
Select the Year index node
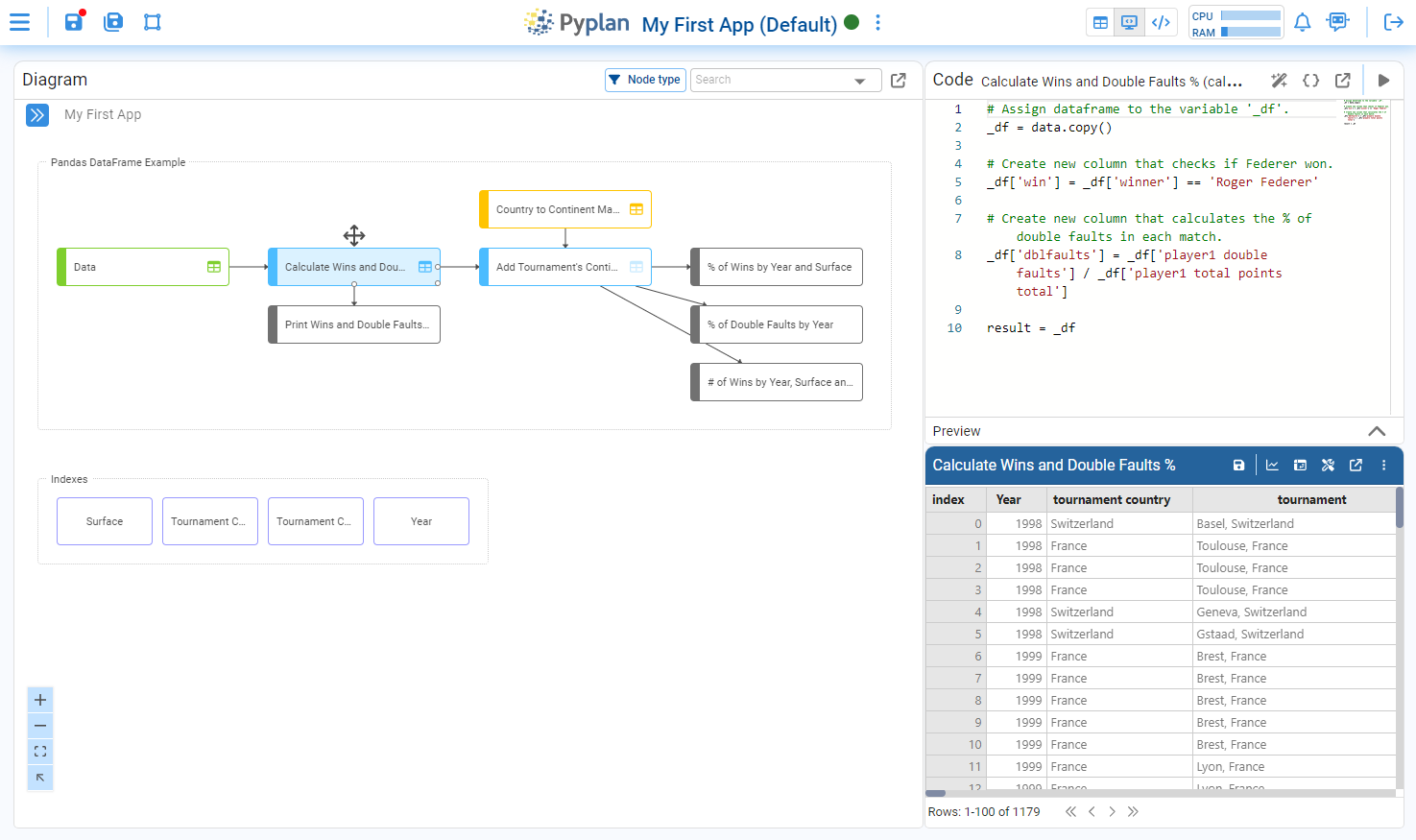tap(421, 521)
